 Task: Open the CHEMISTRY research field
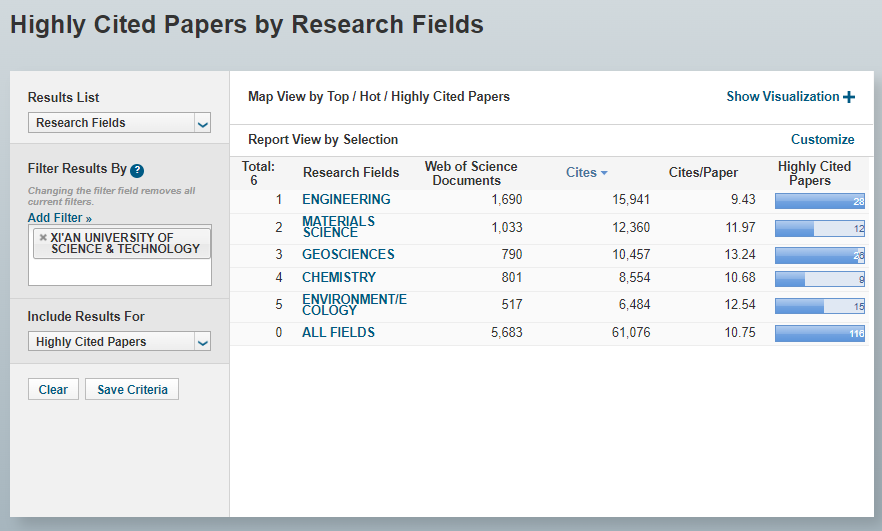pos(339,277)
